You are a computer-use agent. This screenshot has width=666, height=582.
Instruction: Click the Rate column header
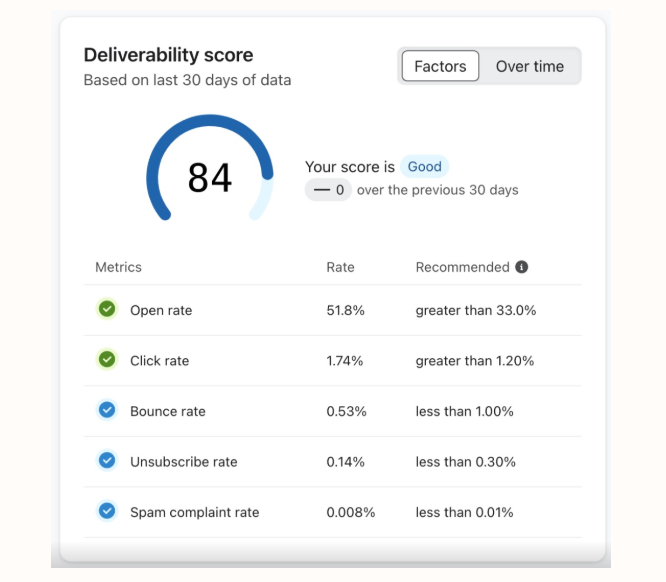(340, 267)
